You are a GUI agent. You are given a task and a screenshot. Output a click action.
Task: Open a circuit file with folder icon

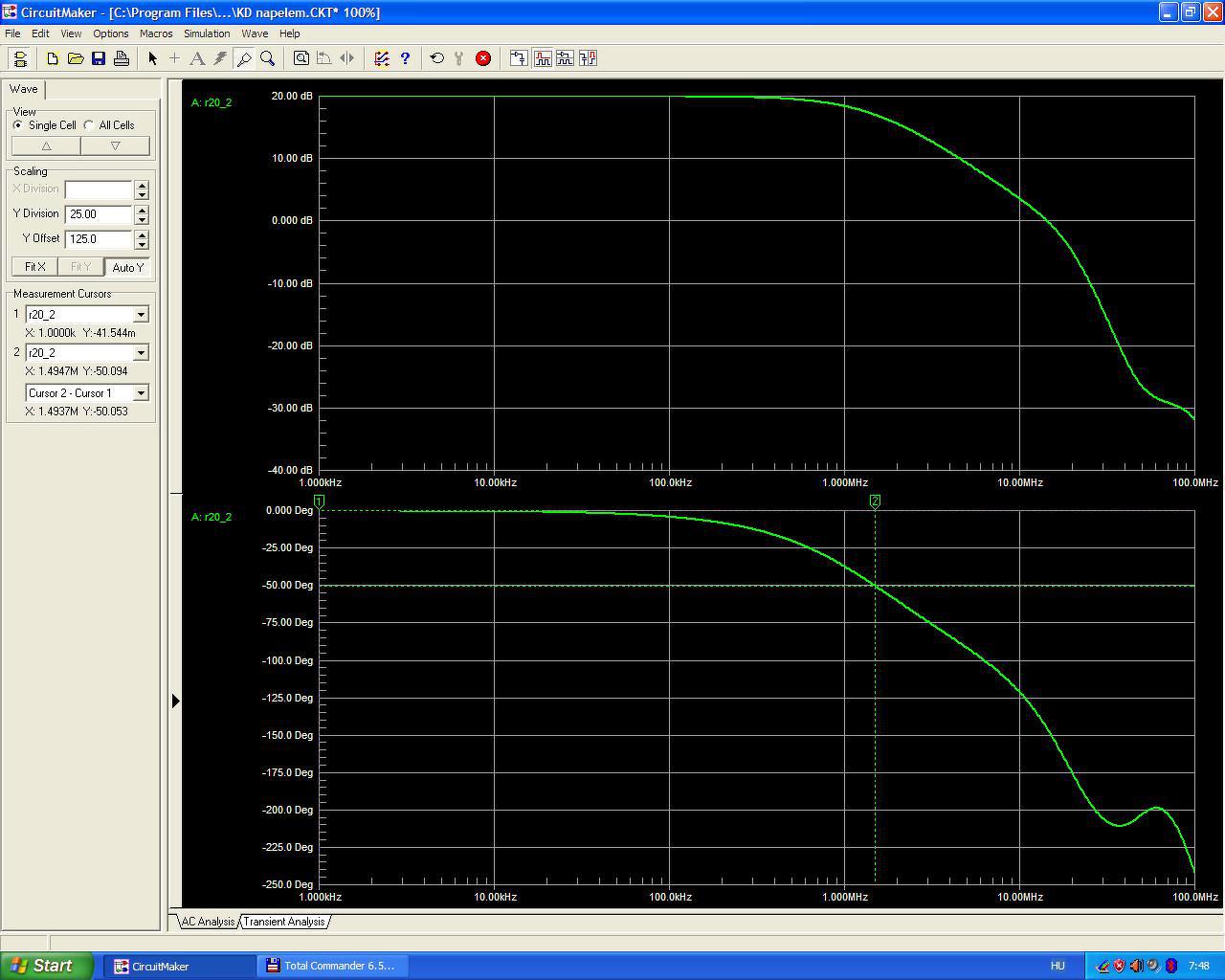[x=76, y=58]
